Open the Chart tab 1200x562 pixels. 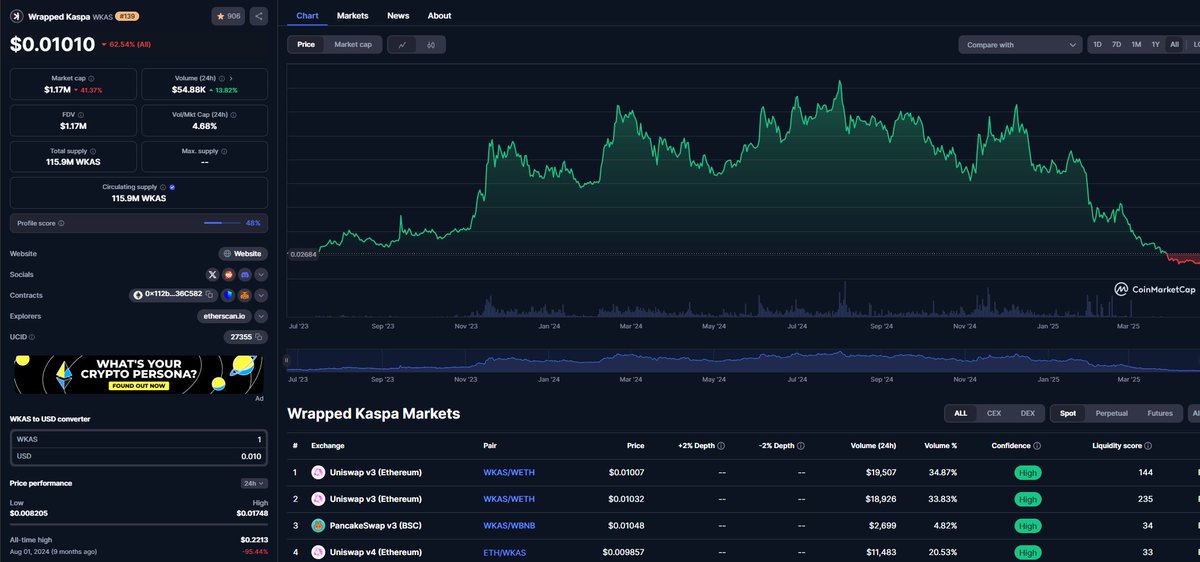308,16
